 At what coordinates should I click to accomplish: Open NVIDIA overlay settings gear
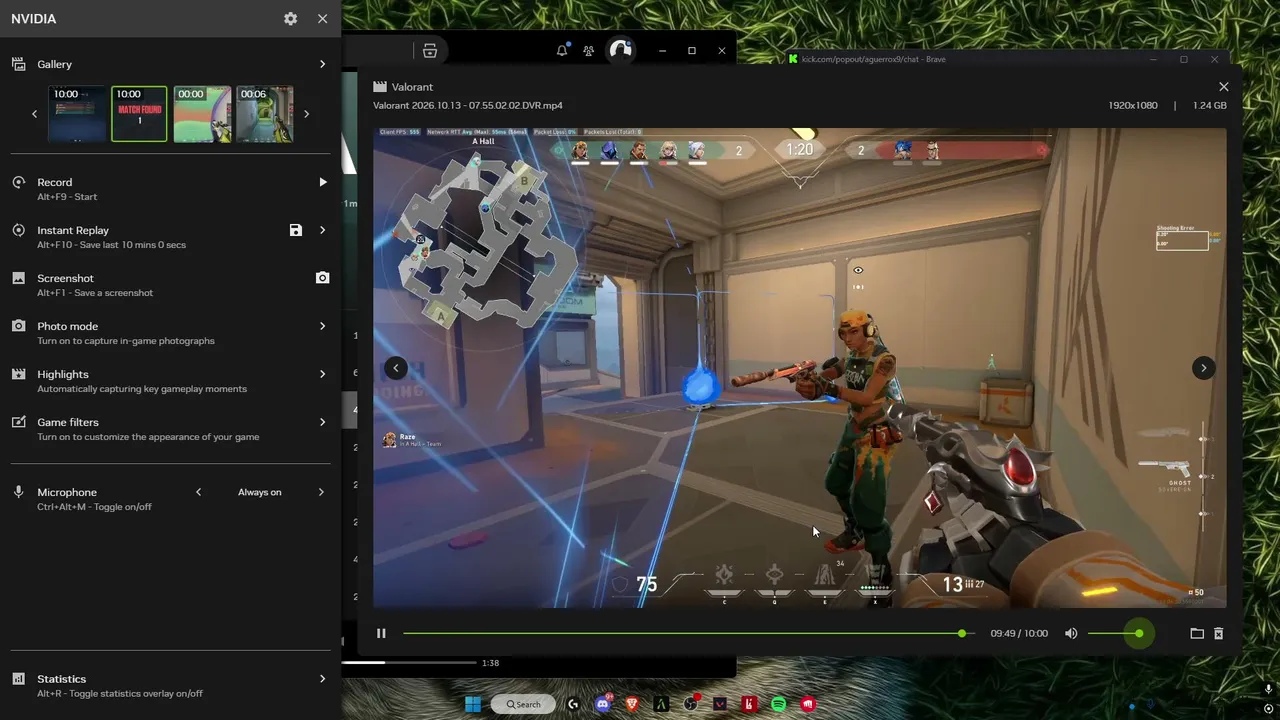[290, 19]
